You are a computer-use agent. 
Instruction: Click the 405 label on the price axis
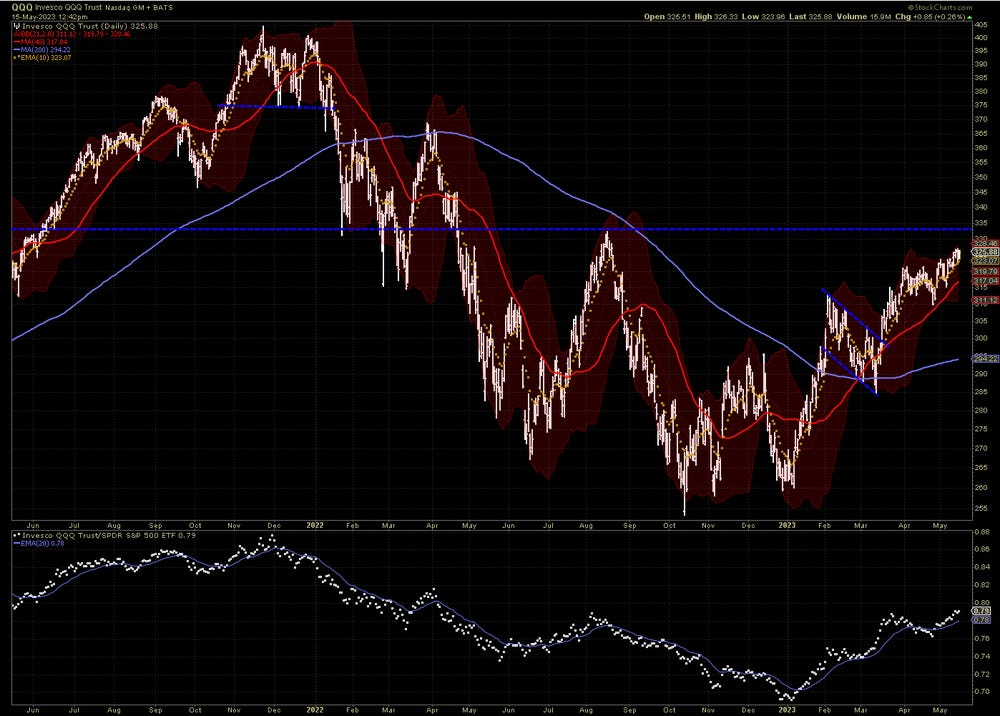(x=982, y=25)
